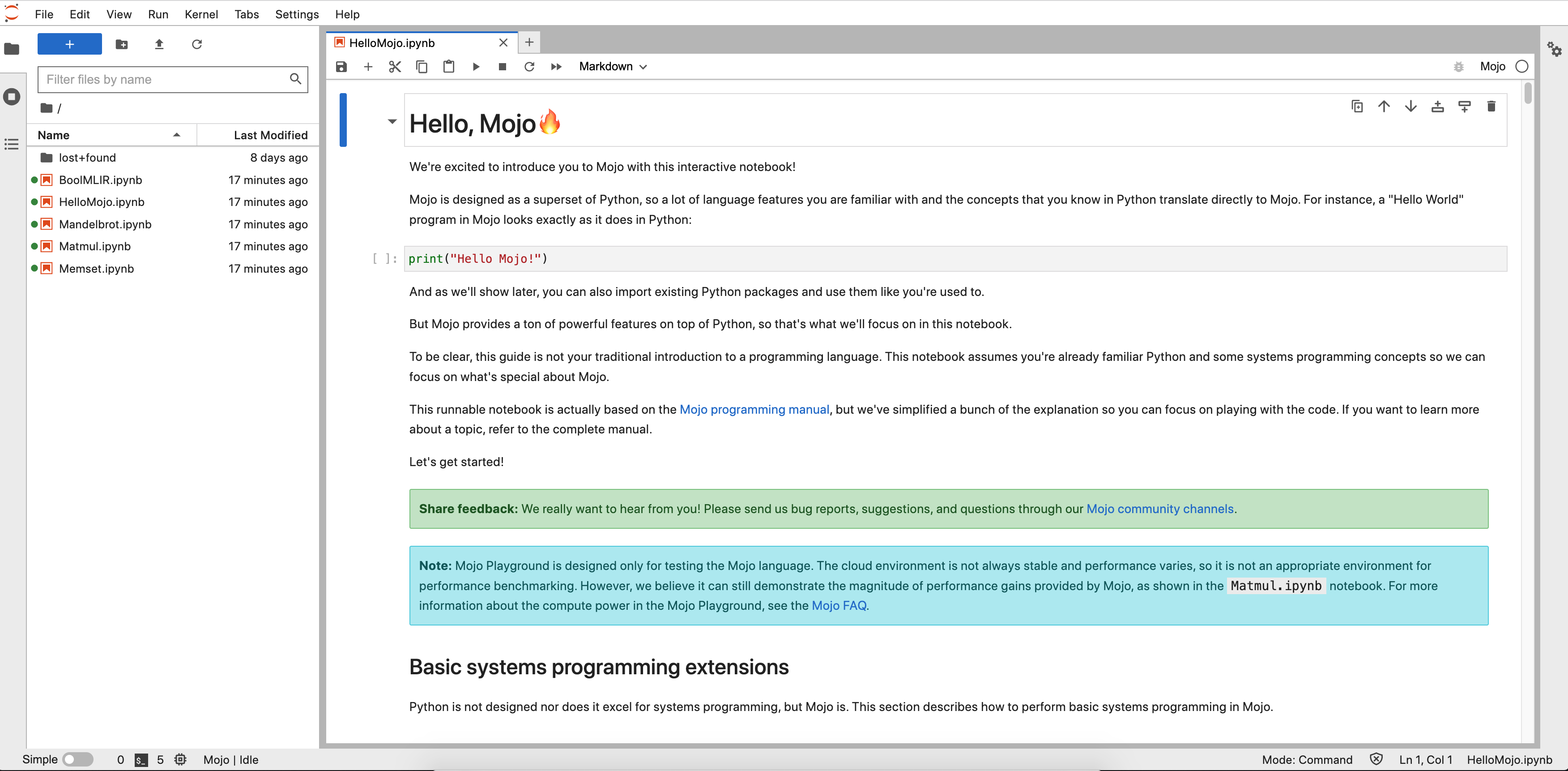Image resolution: width=1568 pixels, height=771 pixels.
Task: Upload files with the upload icon
Action: click(159, 44)
